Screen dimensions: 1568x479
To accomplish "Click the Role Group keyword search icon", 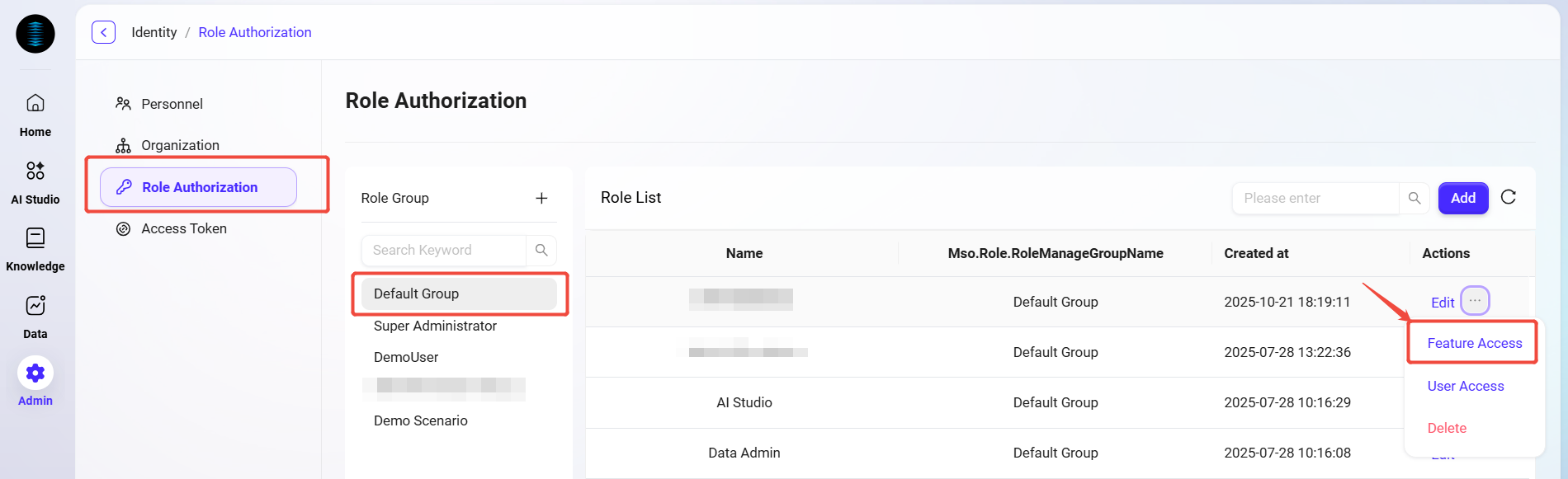I will coord(541,250).
